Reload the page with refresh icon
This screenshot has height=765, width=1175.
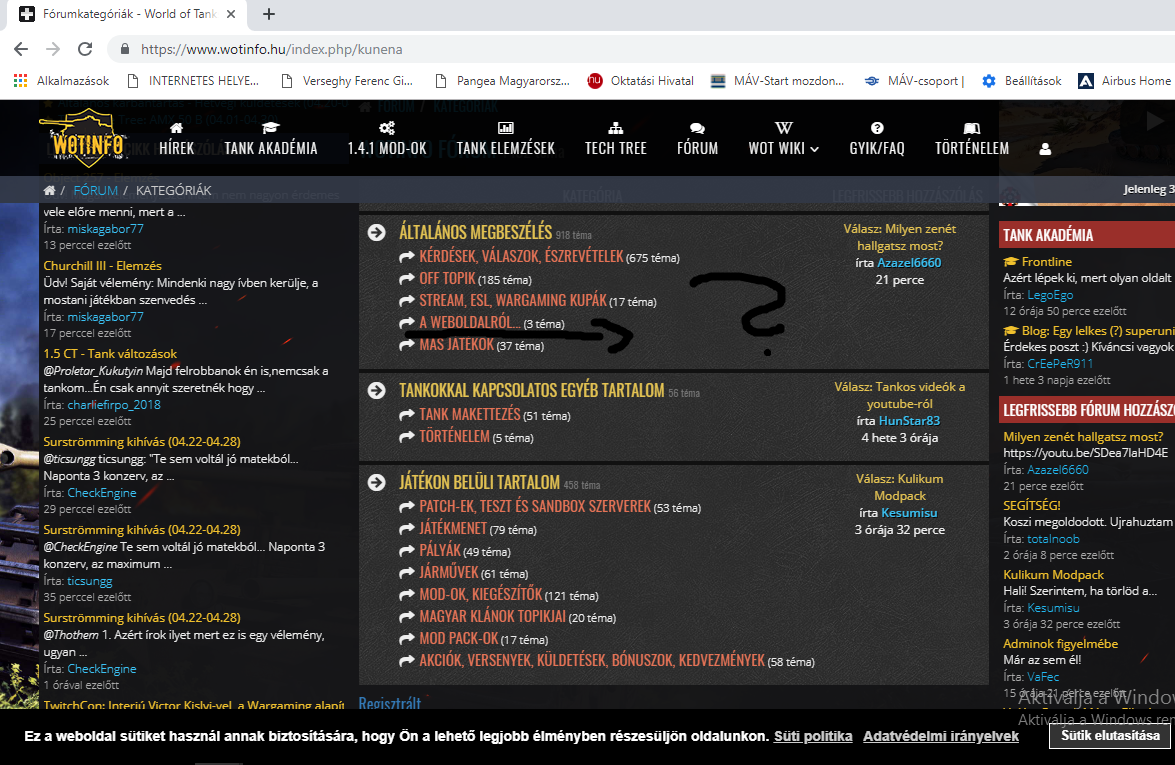85,49
